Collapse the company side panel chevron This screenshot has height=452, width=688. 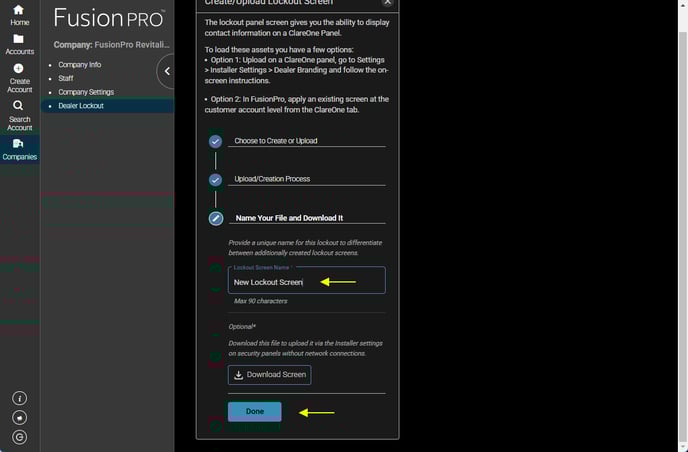point(167,71)
